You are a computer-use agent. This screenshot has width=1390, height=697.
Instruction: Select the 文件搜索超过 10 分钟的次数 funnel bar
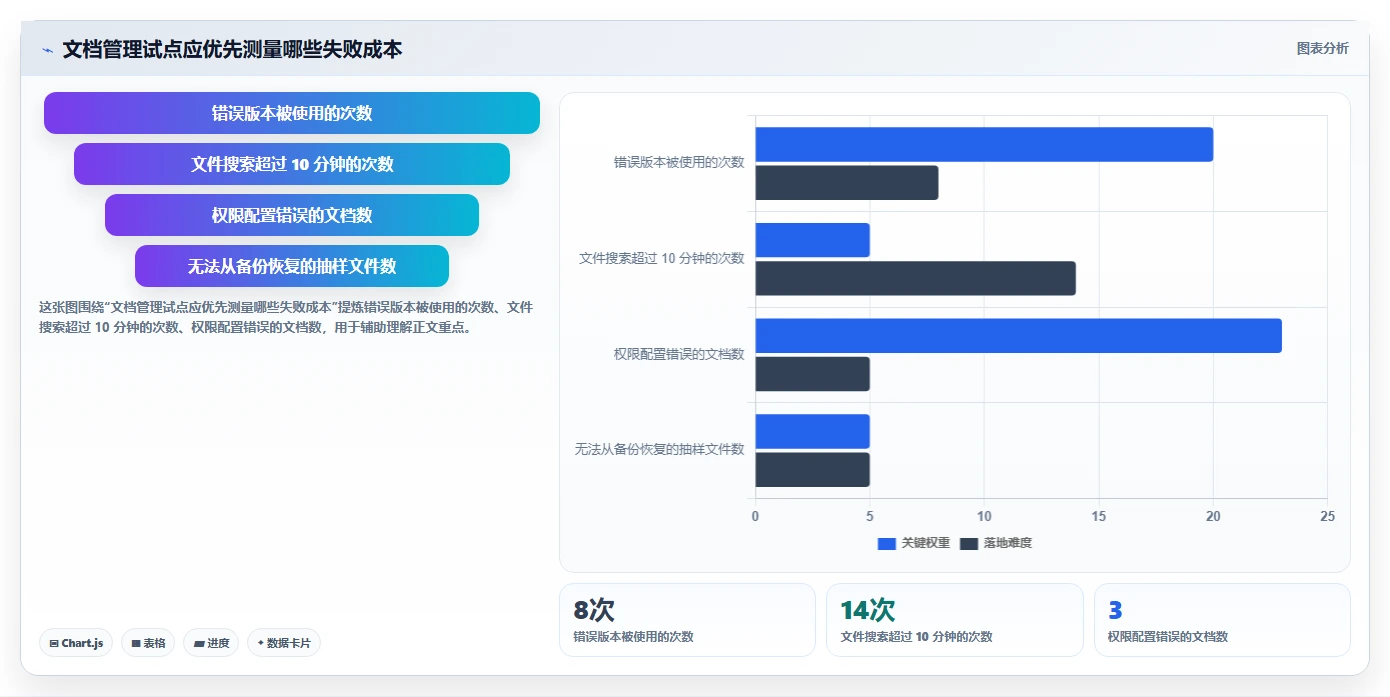point(292,164)
